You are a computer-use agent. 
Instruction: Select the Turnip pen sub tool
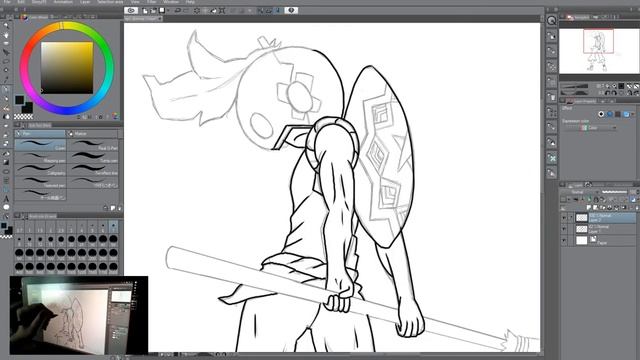[93, 158]
